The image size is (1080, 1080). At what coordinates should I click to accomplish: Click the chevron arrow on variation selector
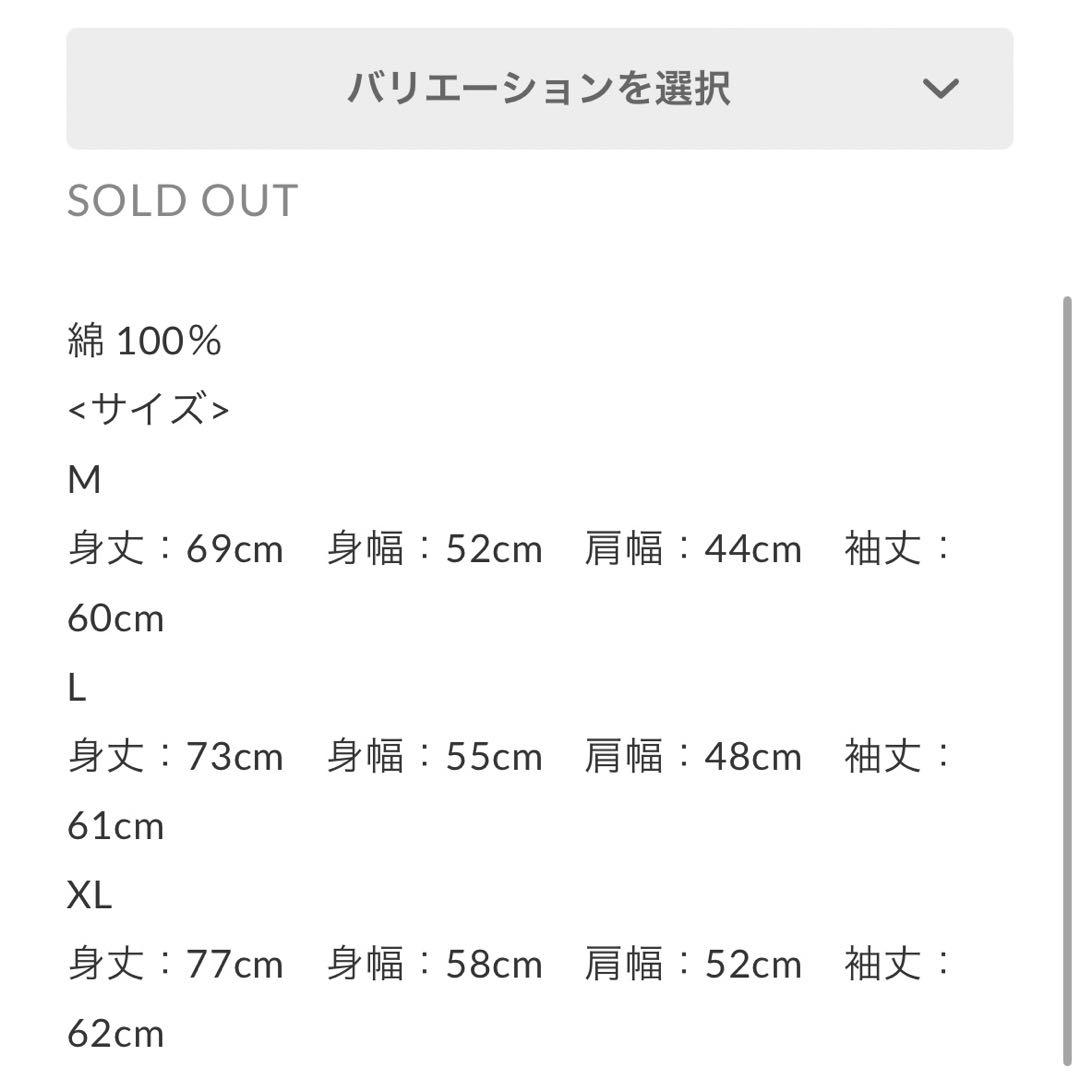[940, 89]
